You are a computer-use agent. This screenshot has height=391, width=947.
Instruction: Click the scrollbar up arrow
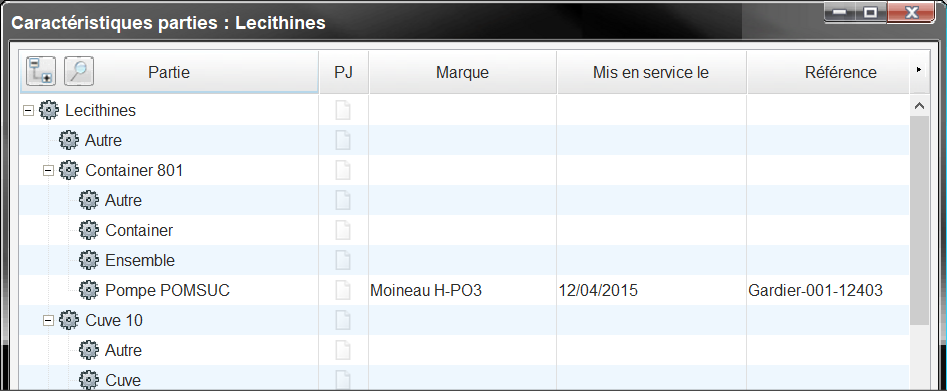coord(919,106)
